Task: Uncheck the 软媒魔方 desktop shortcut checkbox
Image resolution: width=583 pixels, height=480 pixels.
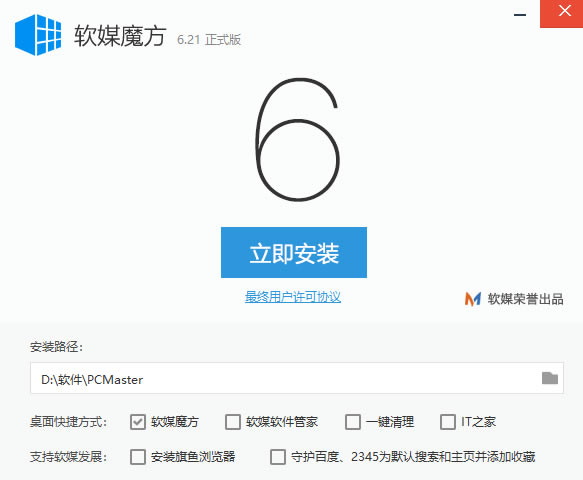Action: (x=138, y=422)
